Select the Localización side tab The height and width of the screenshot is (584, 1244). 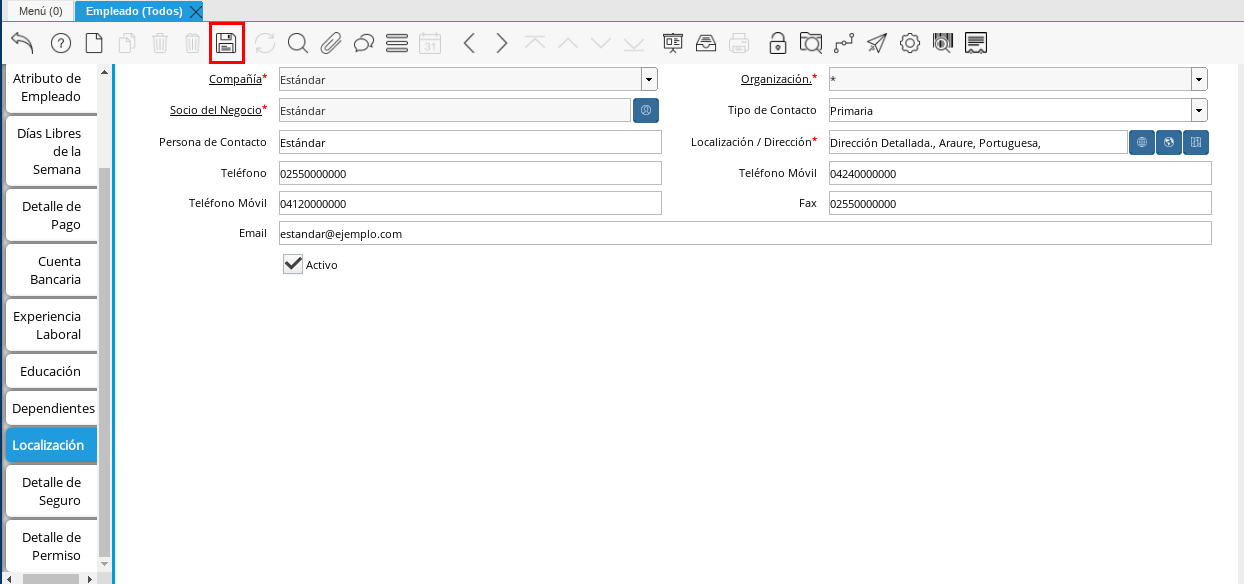click(x=51, y=445)
